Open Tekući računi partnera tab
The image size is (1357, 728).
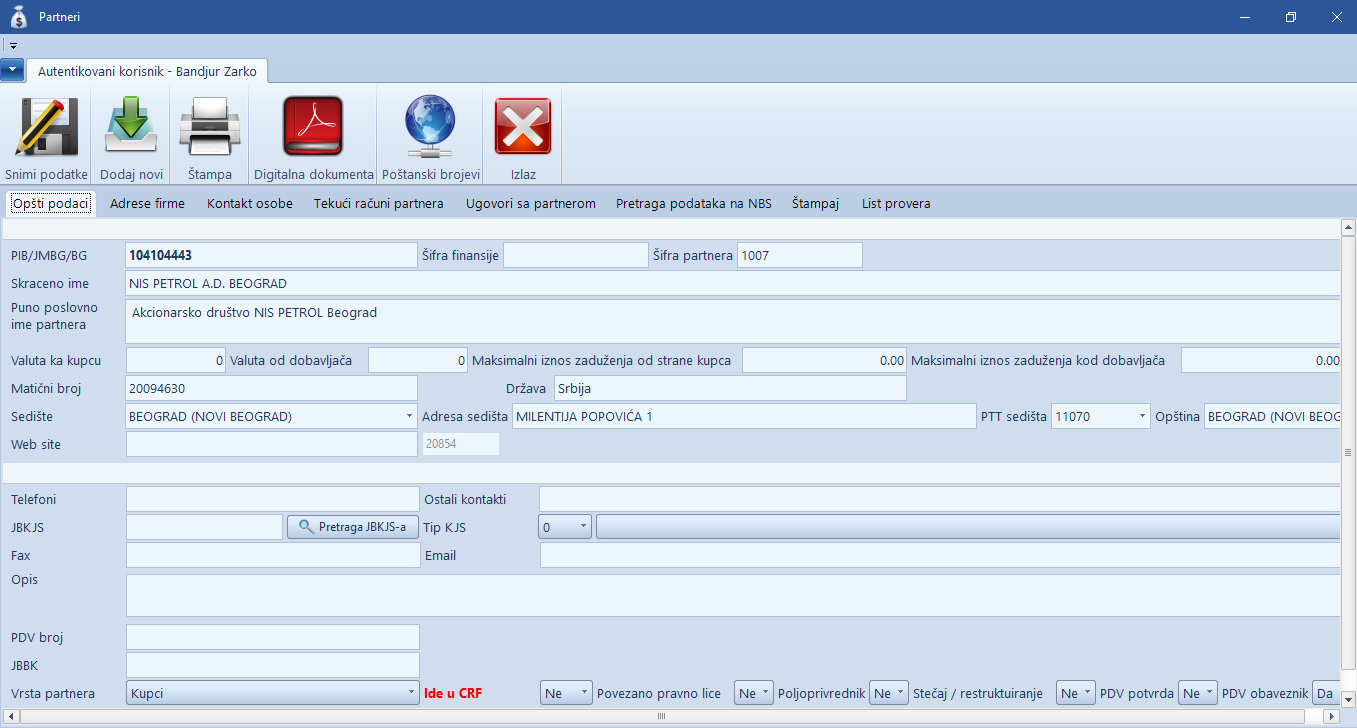point(379,203)
